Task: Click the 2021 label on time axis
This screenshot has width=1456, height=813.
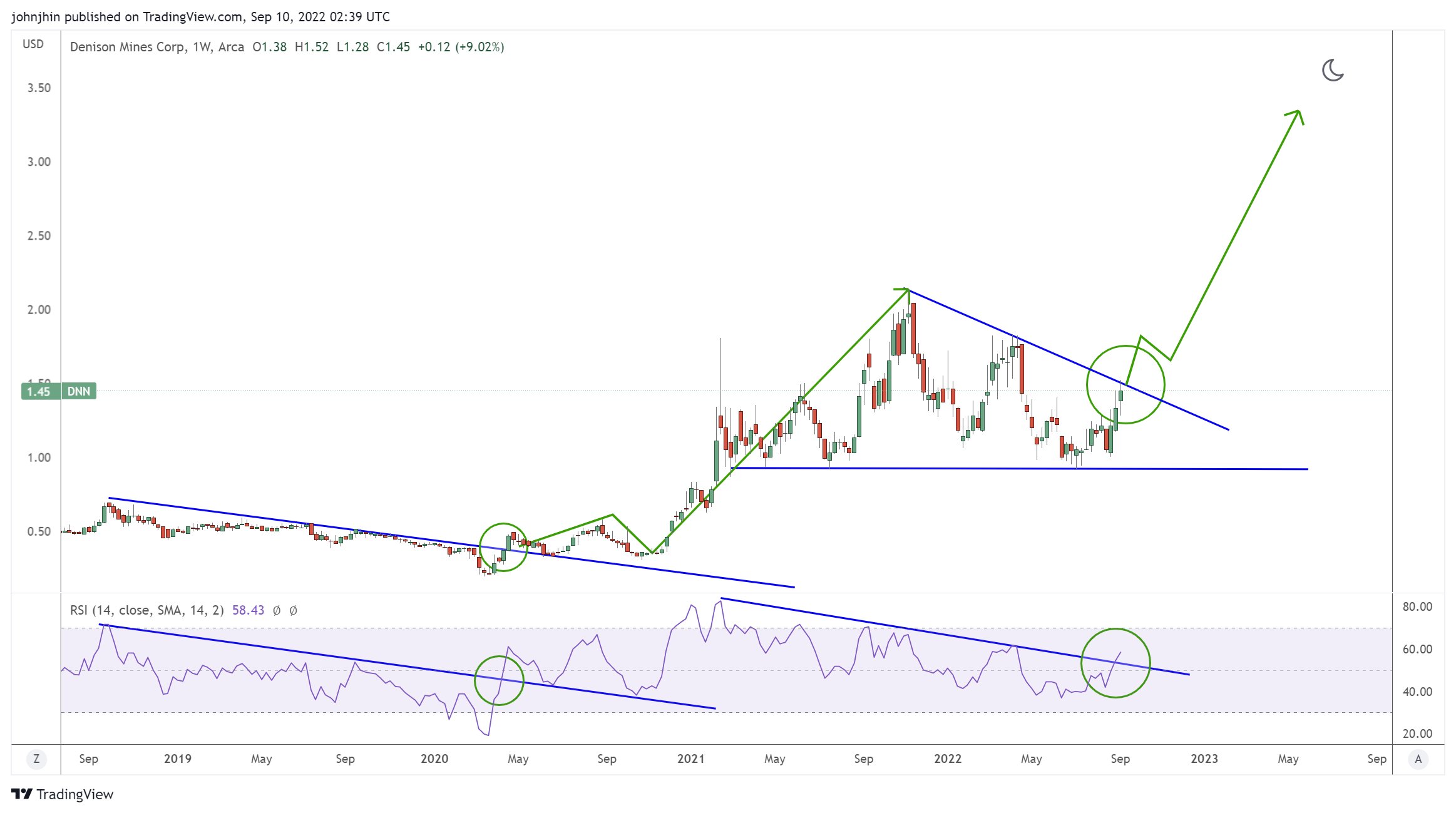Action: pyautogui.click(x=690, y=759)
